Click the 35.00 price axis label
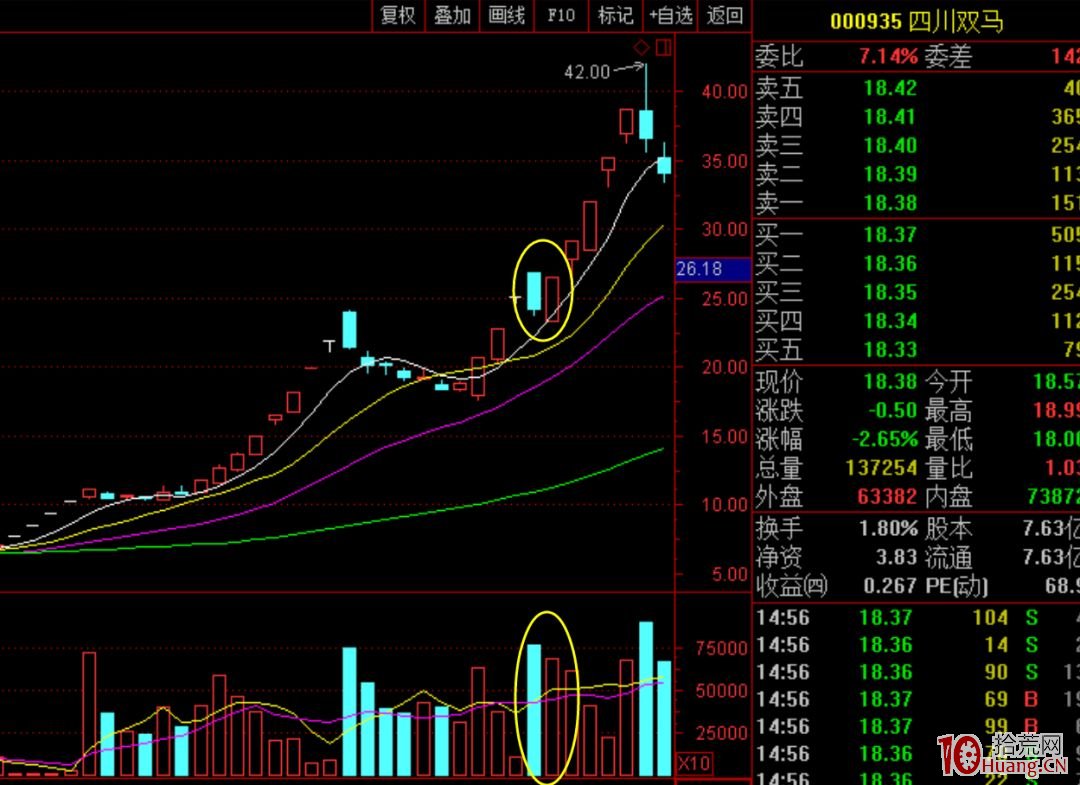The width and height of the screenshot is (1080, 785). 725,161
